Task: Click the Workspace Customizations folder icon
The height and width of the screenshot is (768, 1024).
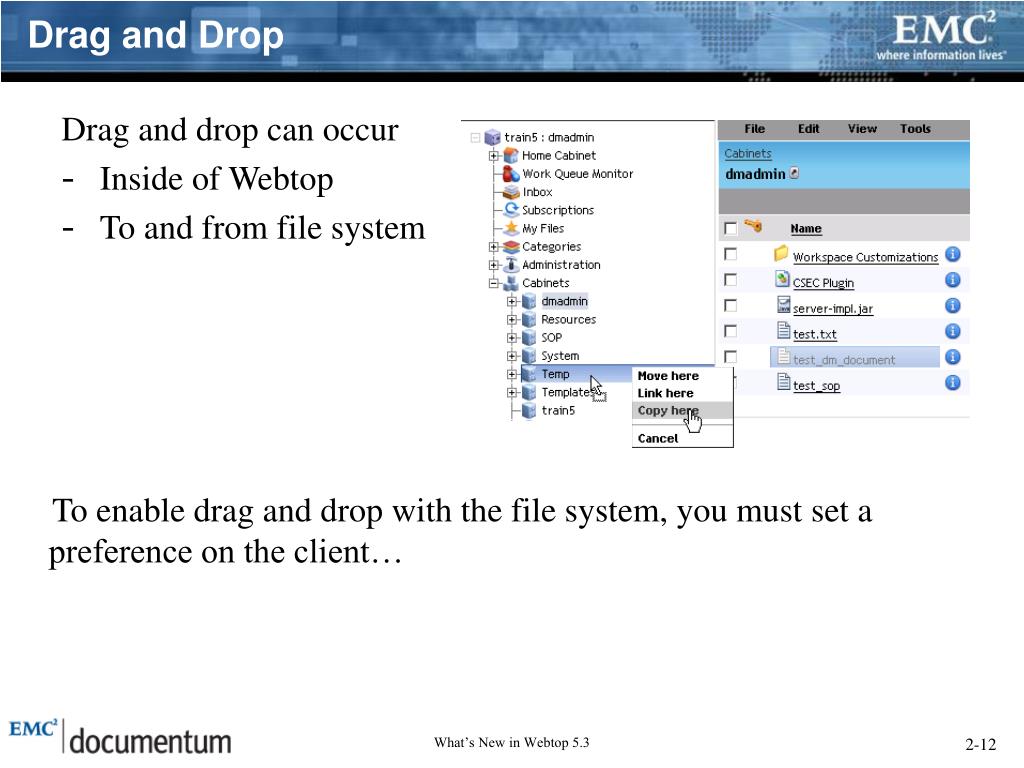Action: (781, 253)
